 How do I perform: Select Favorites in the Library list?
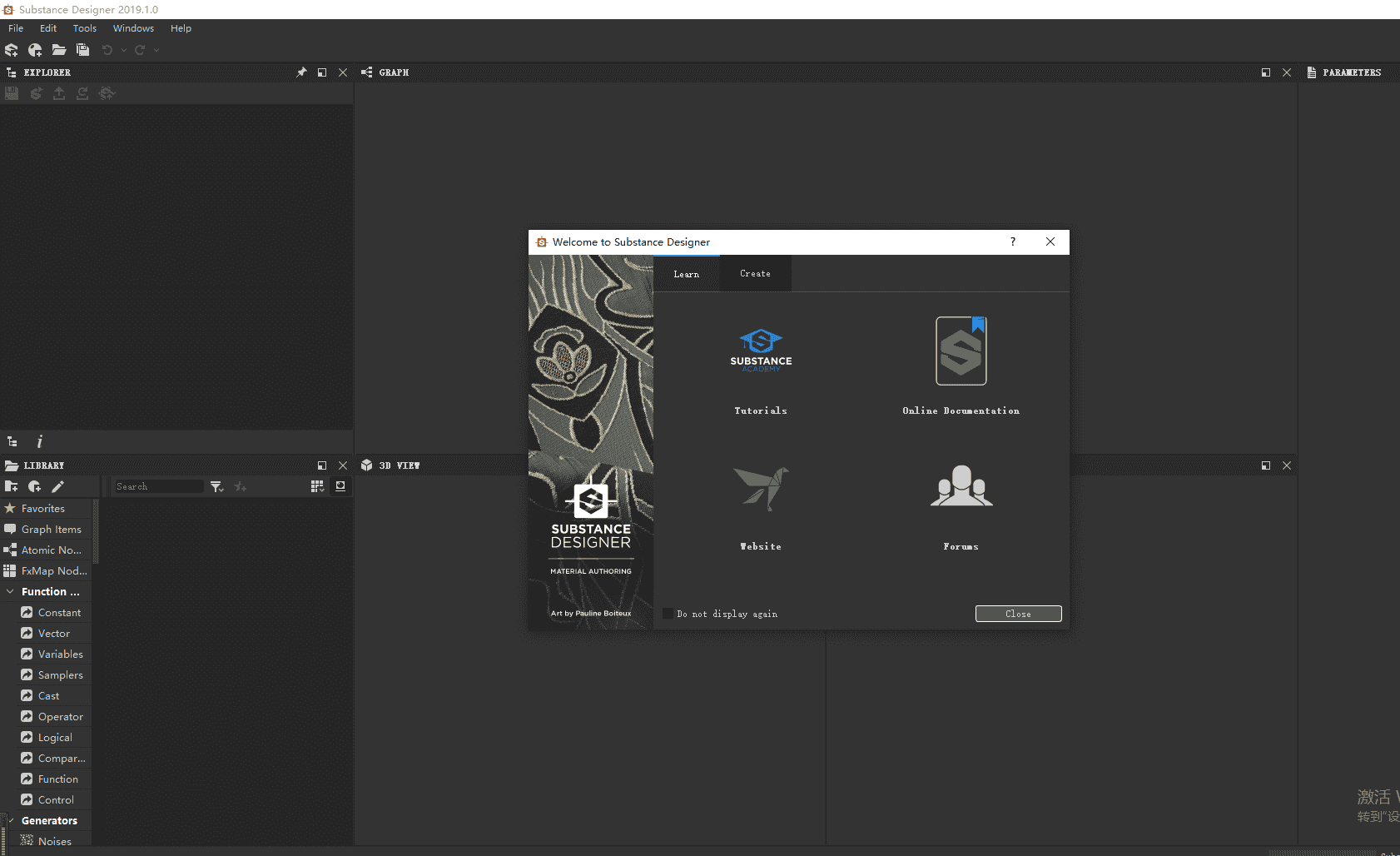(x=43, y=508)
